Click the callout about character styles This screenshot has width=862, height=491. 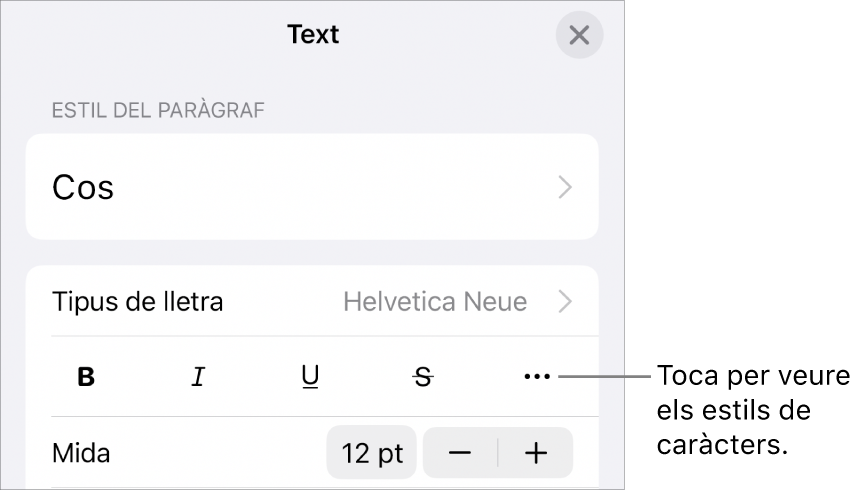(x=753, y=411)
